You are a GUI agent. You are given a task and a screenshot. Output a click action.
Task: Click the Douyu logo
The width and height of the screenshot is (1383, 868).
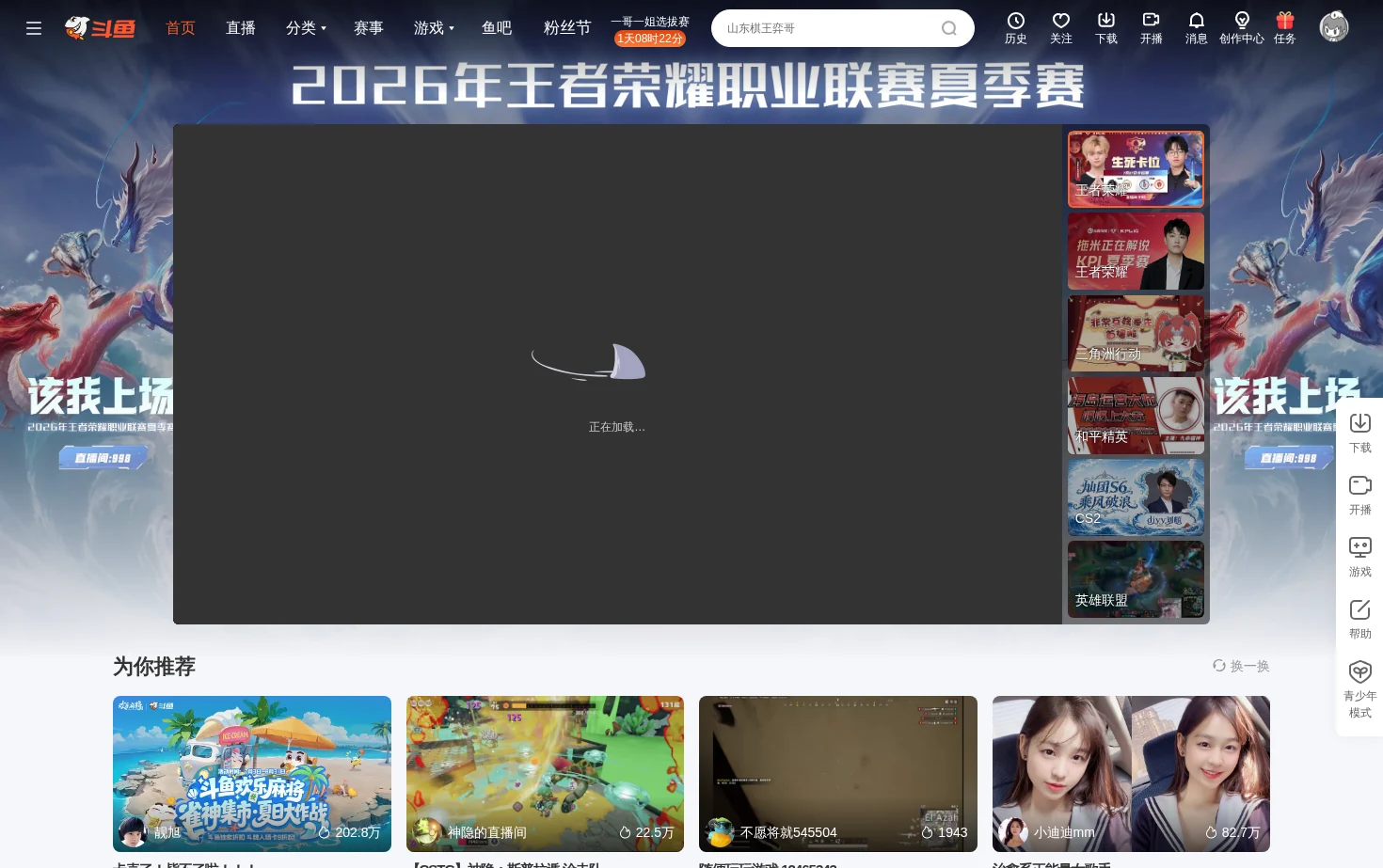coord(100,28)
